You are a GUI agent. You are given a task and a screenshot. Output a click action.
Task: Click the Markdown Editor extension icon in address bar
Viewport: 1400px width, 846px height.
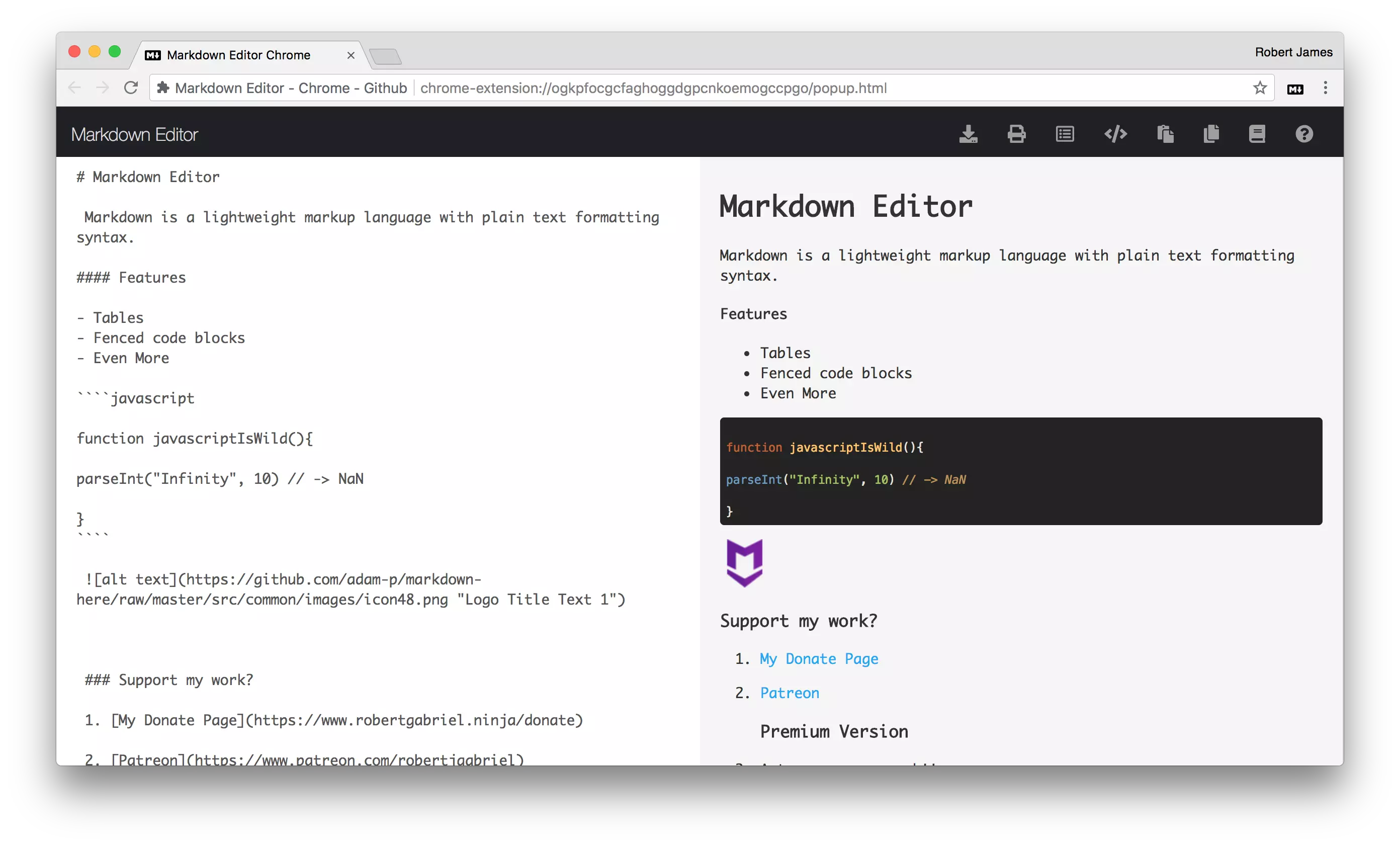(x=1295, y=88)
